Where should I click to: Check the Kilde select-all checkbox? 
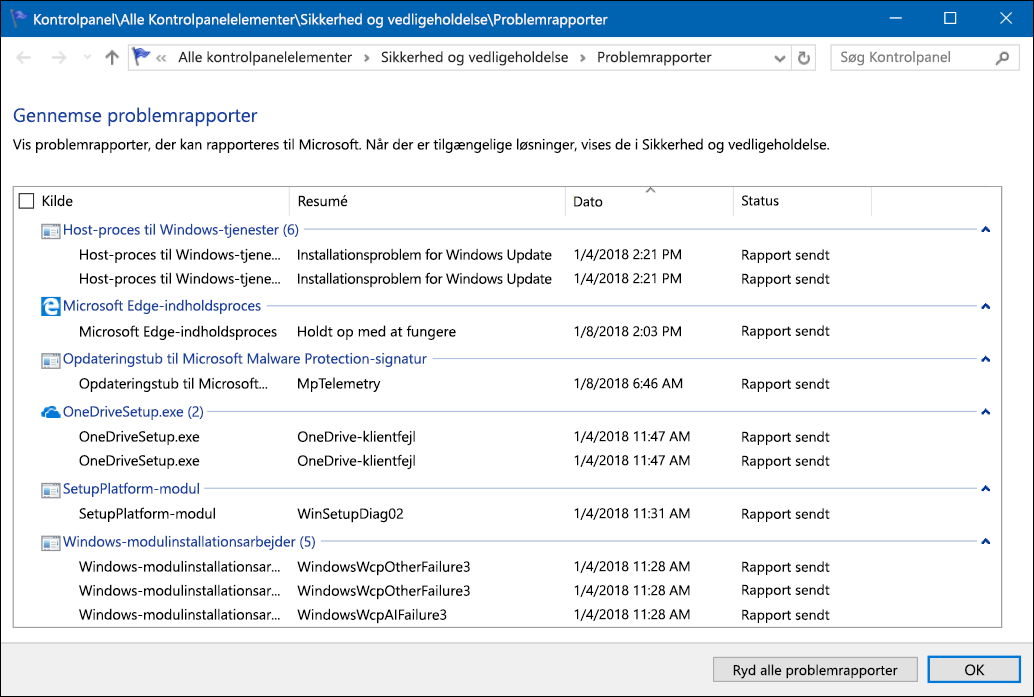click(26, 201)
